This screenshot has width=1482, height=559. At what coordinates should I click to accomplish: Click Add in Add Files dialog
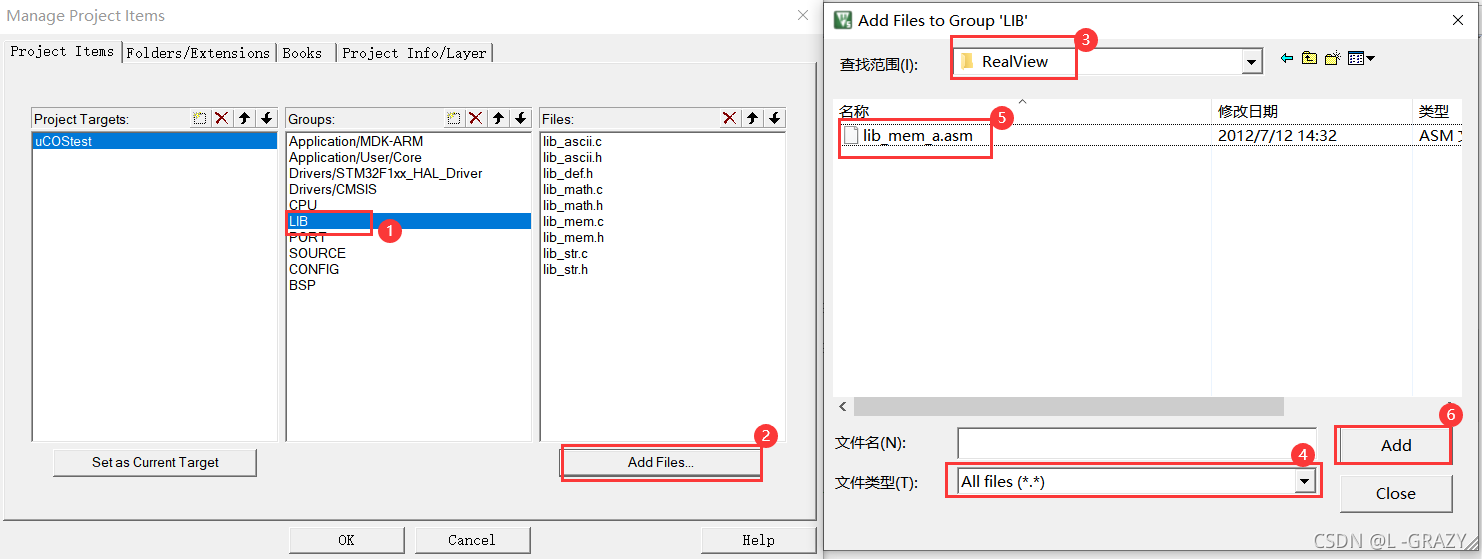(1396, 445)
